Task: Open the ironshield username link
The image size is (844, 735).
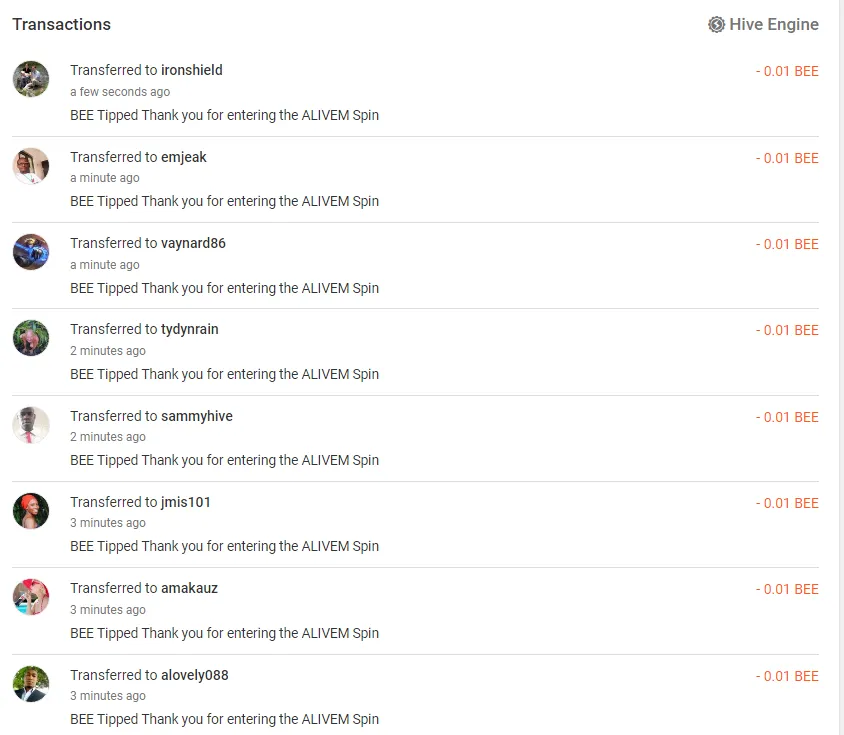Action: coord(192,70)
